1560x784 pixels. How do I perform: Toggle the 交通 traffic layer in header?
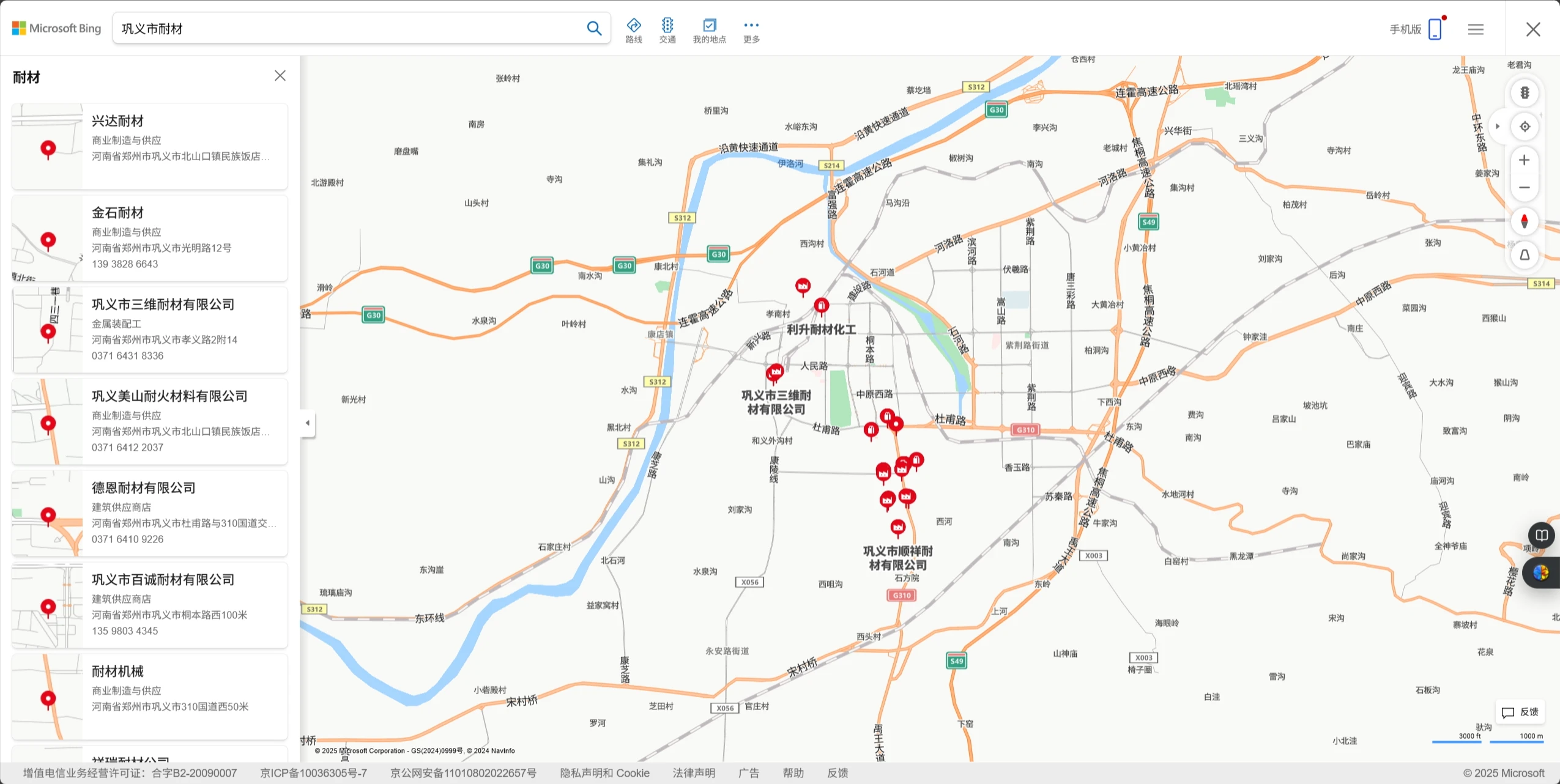coord(667,30)
